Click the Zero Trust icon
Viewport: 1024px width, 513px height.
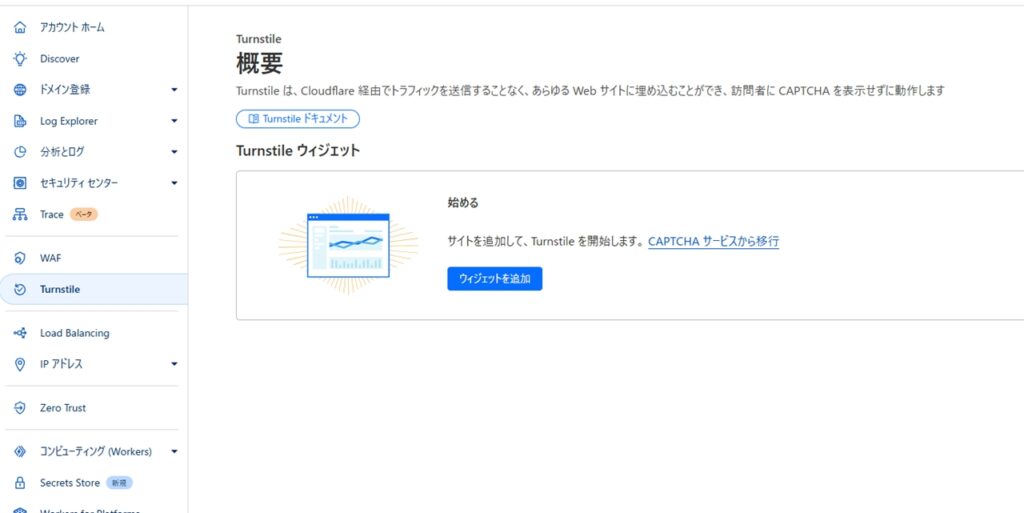pyautogui.click(x=20, y=408)
